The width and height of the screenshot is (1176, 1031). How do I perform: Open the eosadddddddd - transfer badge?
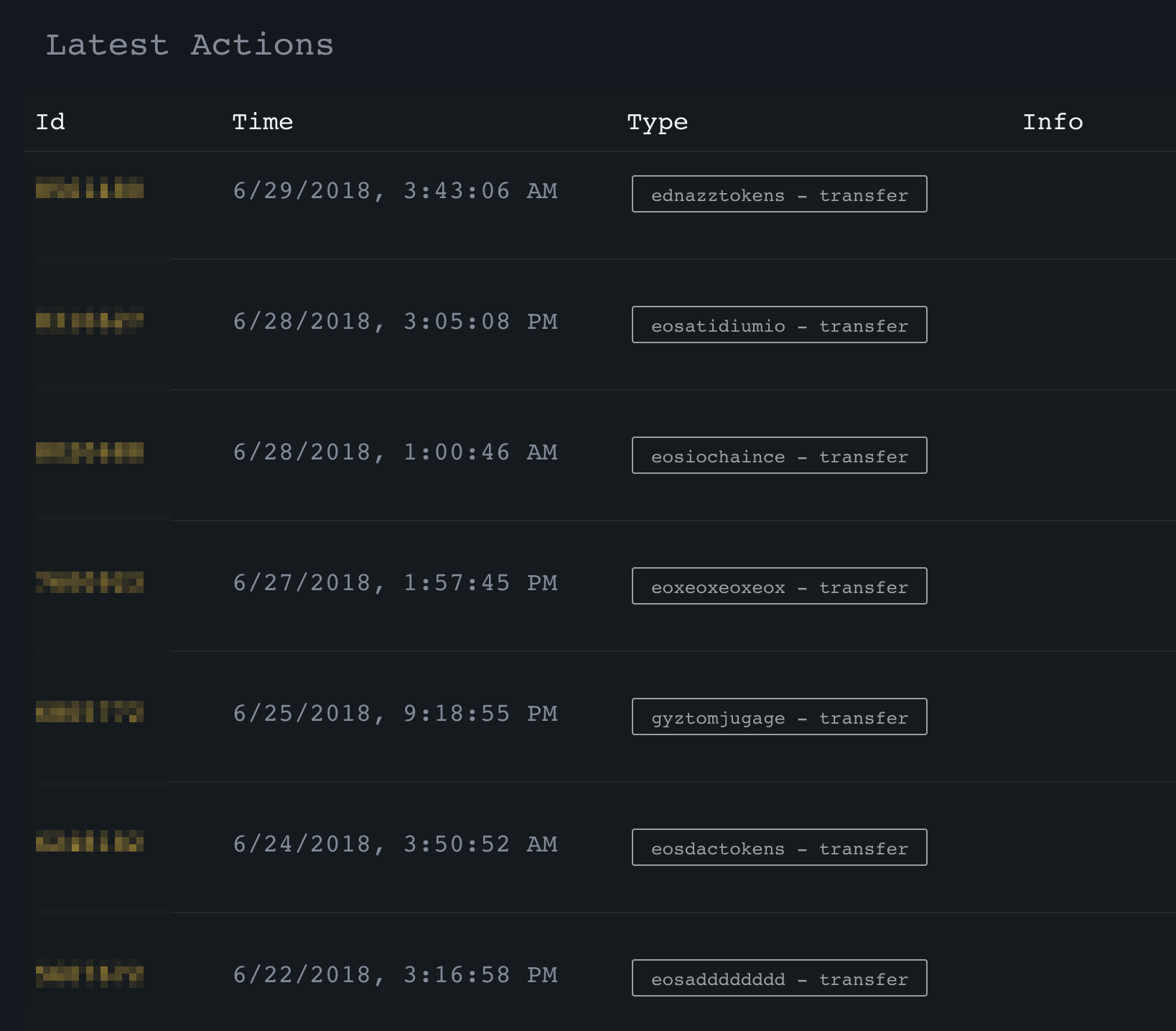click(779, 978)
